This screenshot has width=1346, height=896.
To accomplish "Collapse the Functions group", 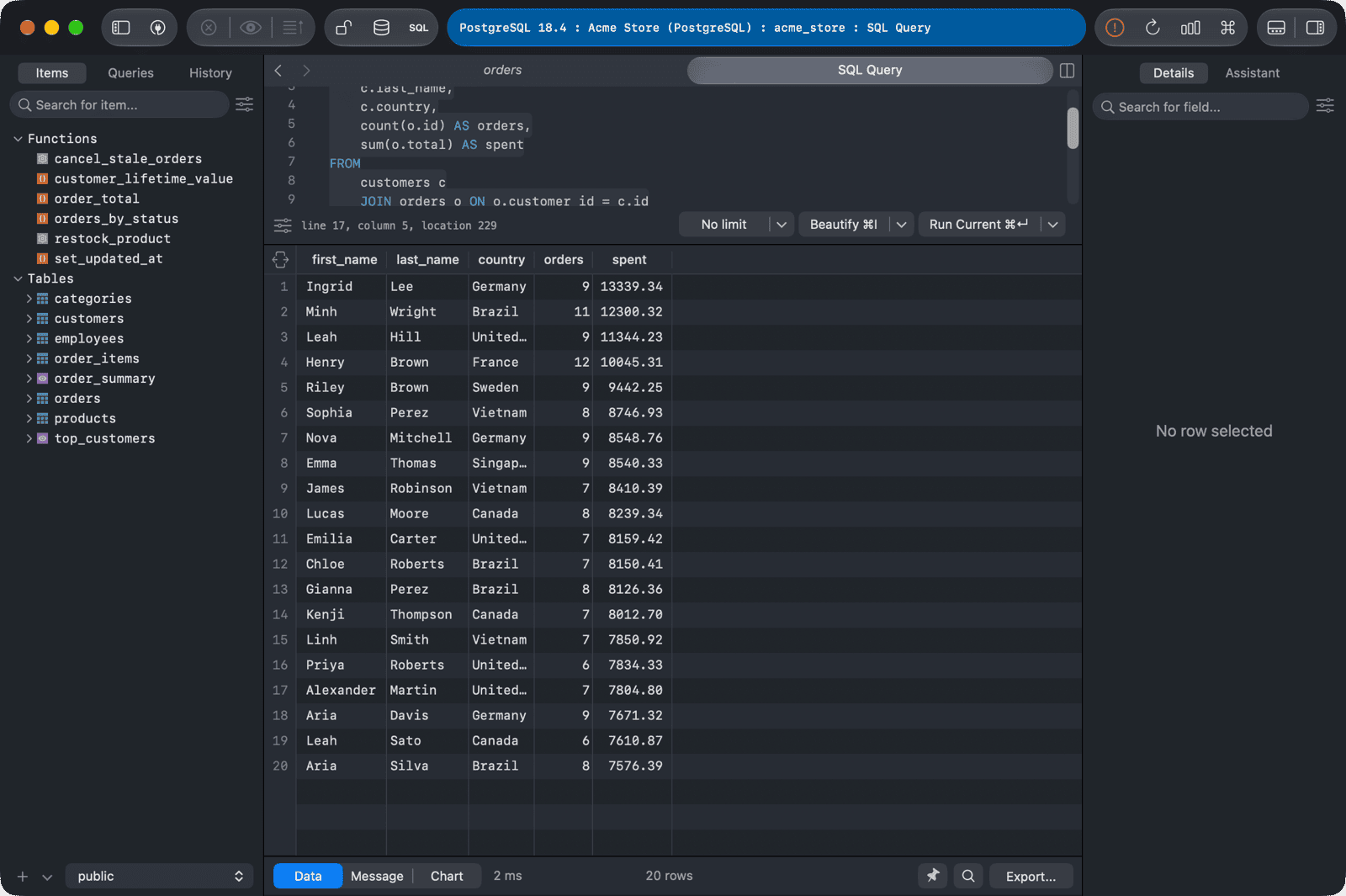I will (x=18, y=139).
